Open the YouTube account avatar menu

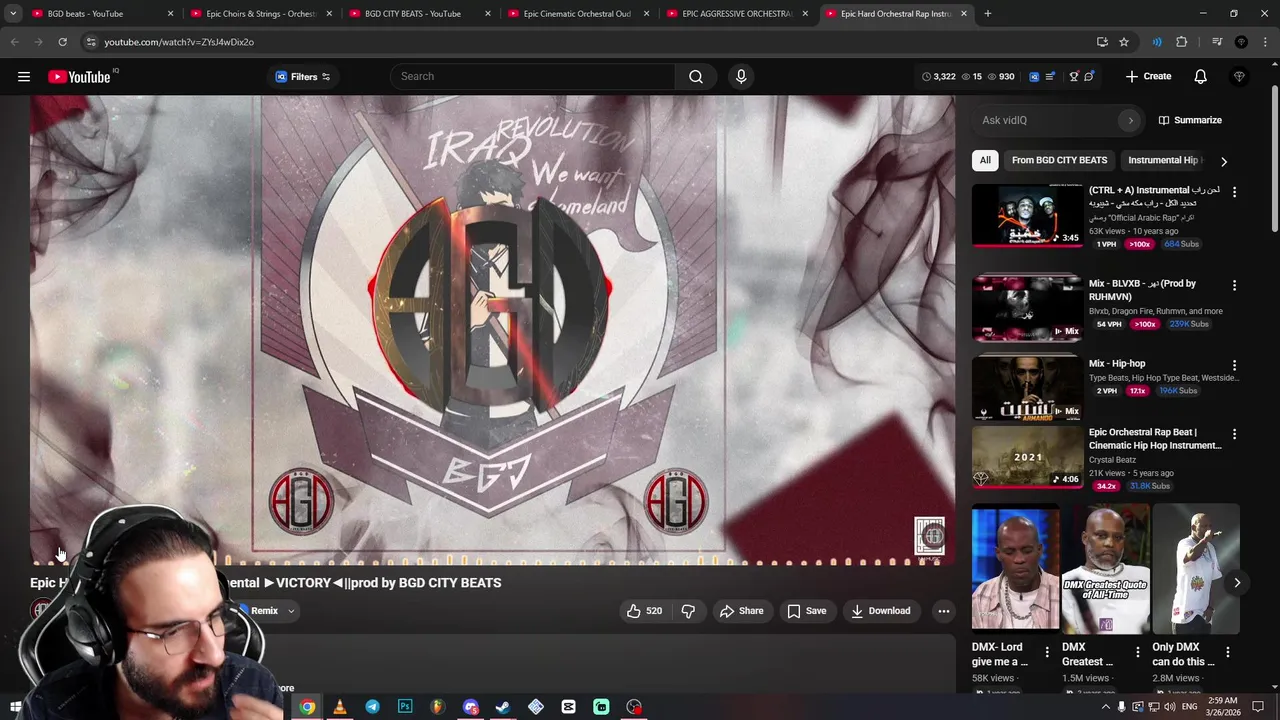coord(1240,76)
